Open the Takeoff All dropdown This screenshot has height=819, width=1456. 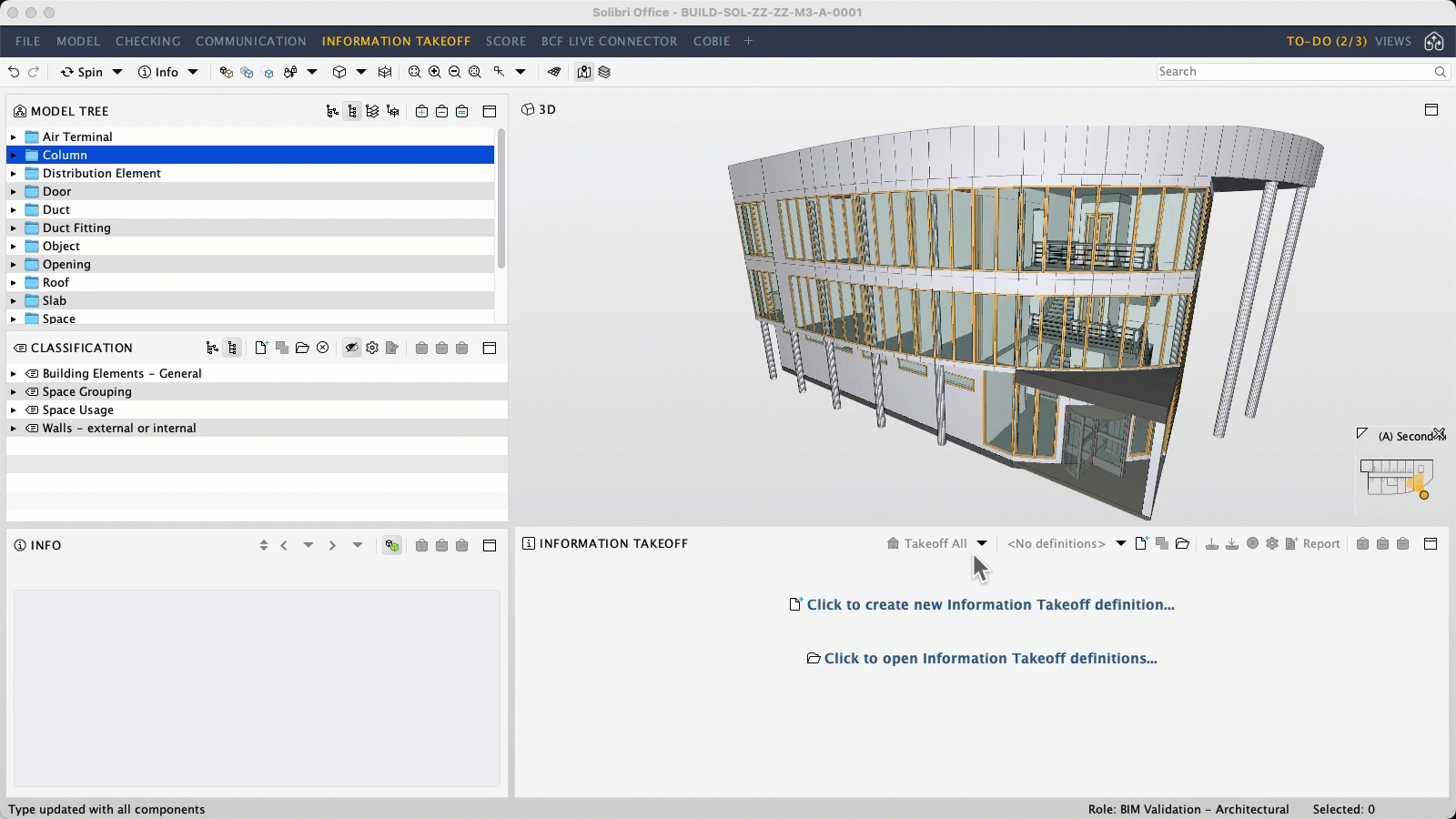pos(981,543)
